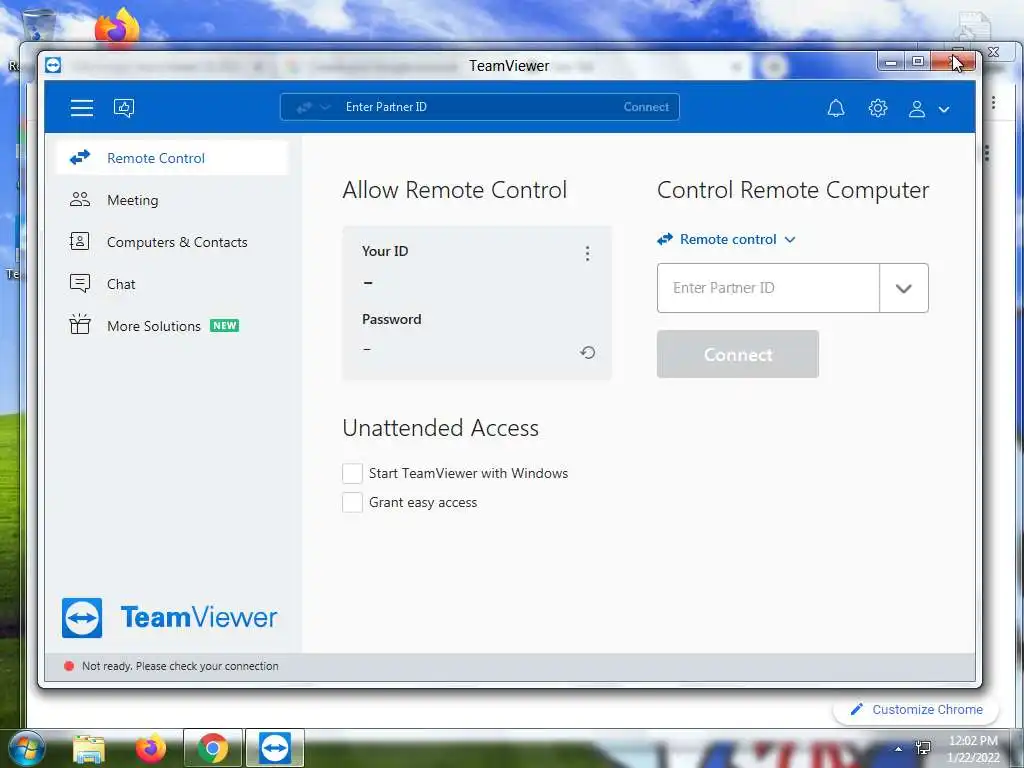
Task: Click the top bar Enter Partner ID field
Action: [477, 107]
